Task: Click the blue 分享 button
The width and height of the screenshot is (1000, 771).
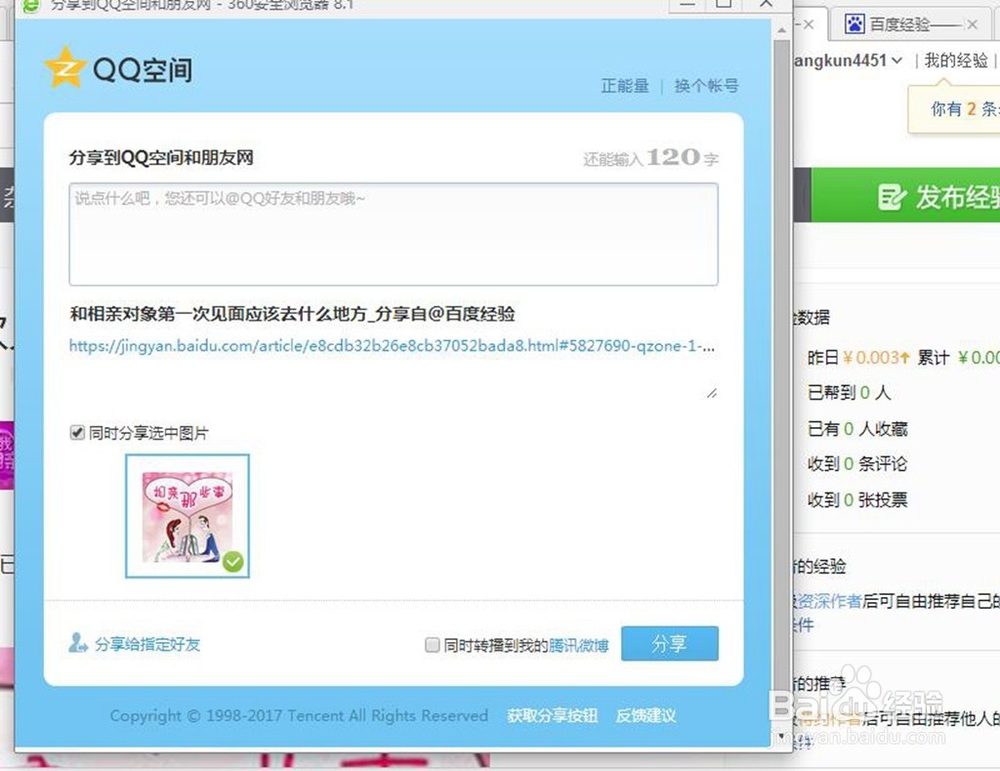Action: (670, 643)
